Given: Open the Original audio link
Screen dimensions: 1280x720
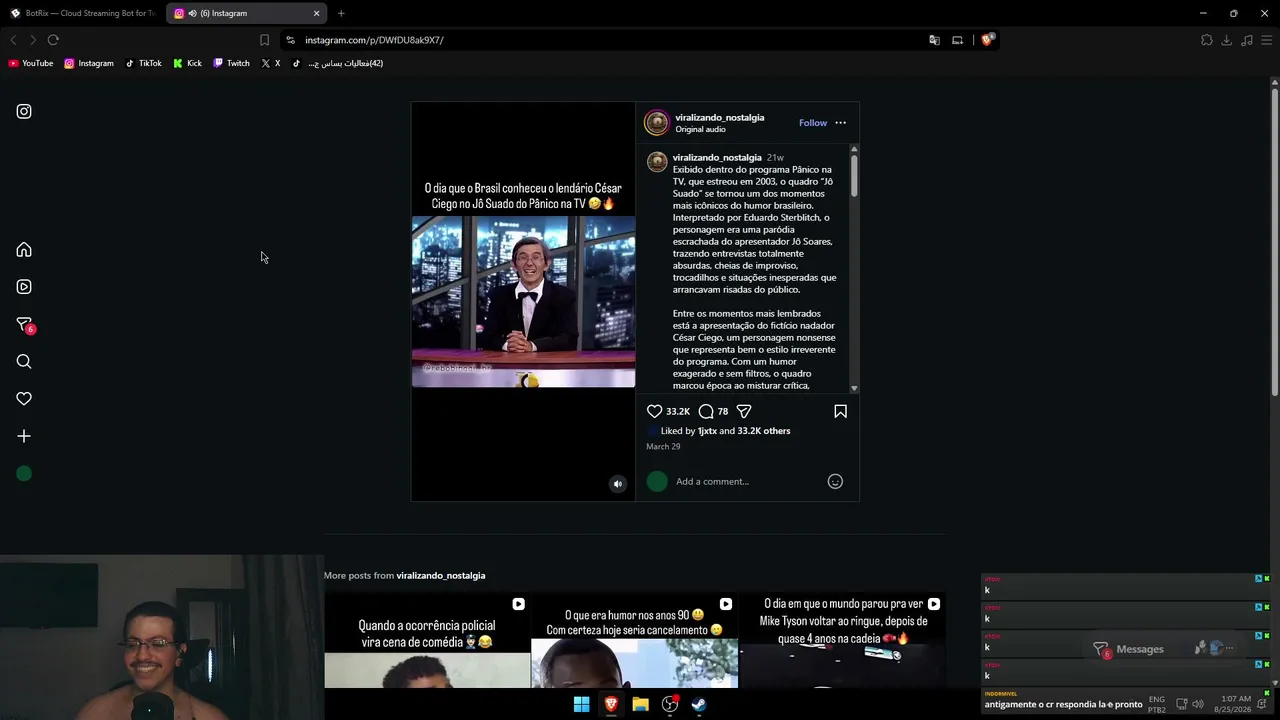Looking at the screenshot, I should 700,130.
